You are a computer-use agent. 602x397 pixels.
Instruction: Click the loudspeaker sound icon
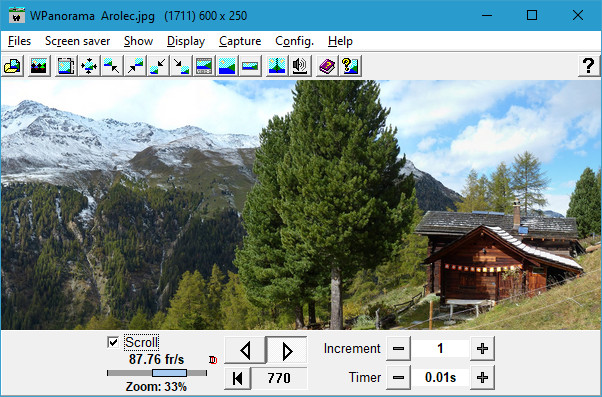pos(300,66)
